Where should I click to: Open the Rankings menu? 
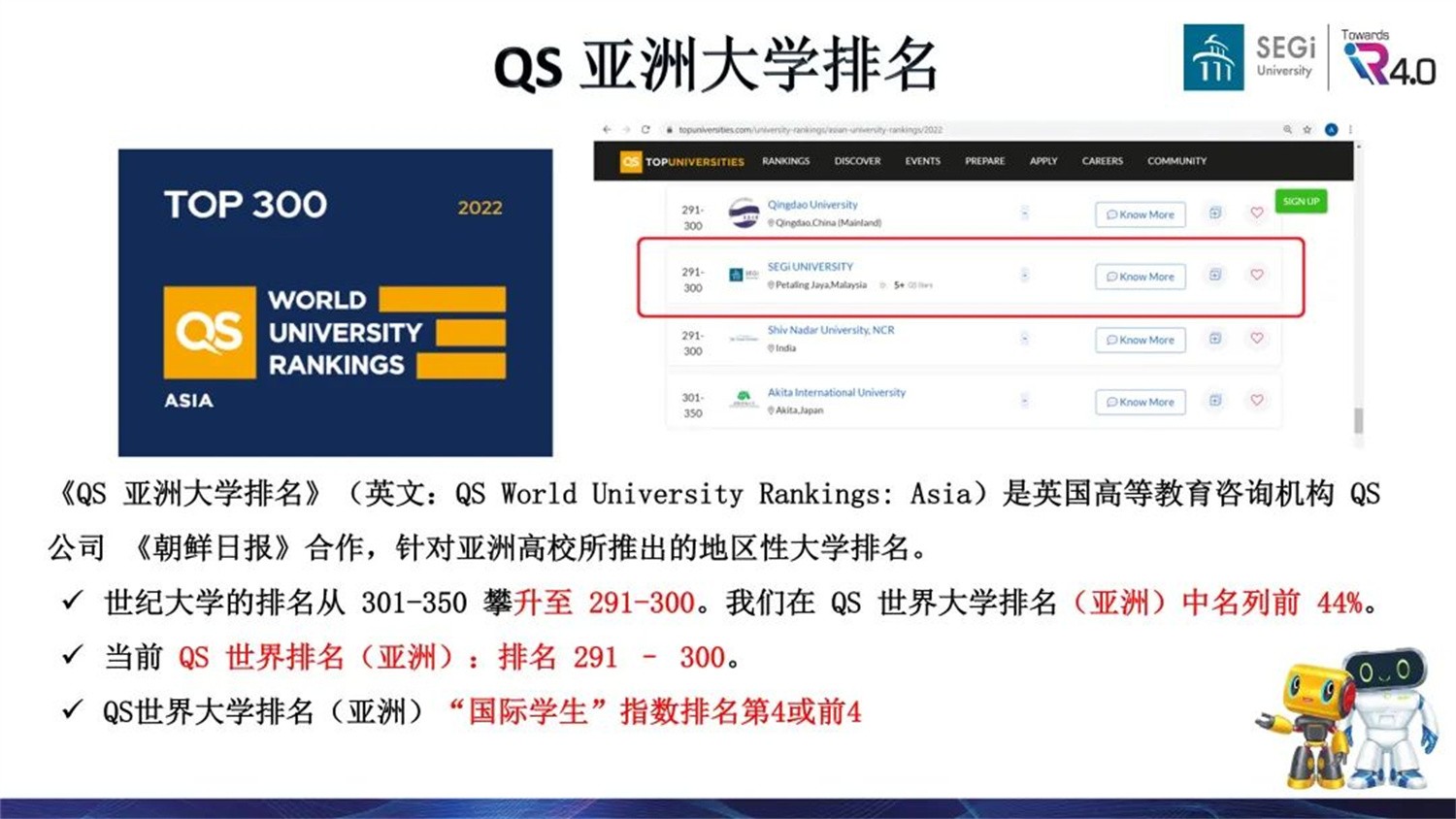[785, 161]
